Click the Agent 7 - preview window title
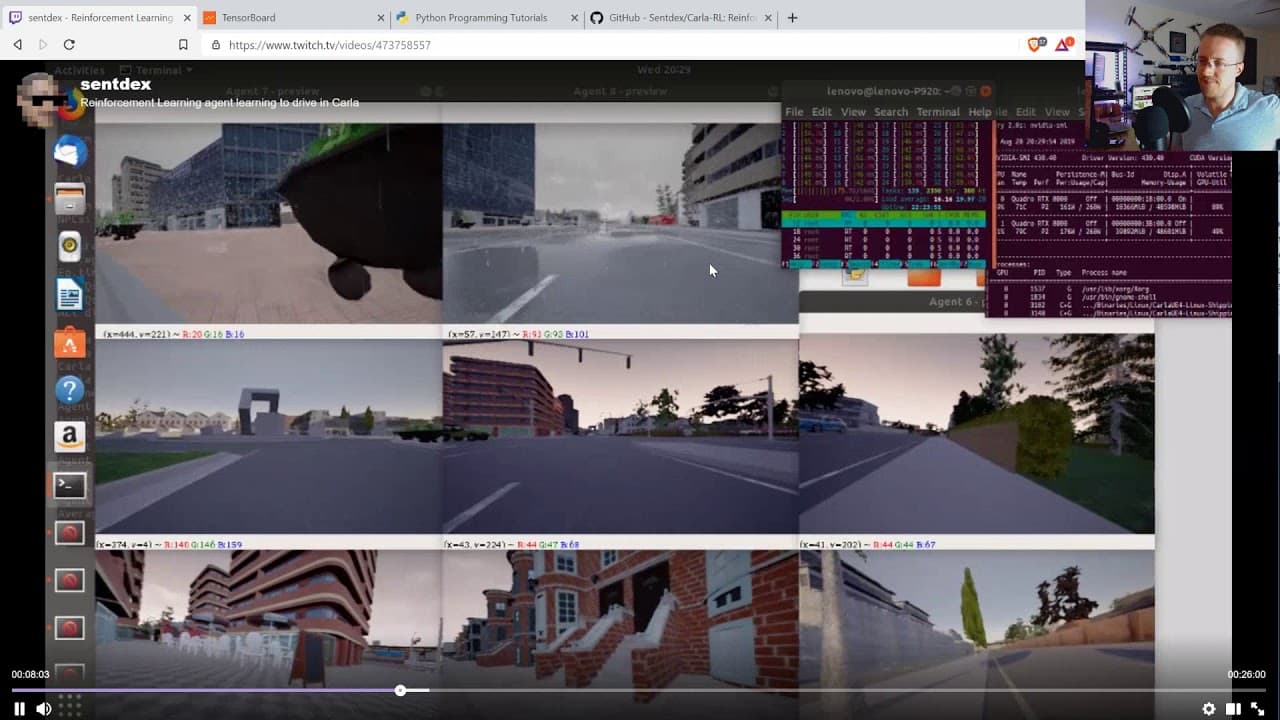The height and width of the screenshot is (720, 1280). click(x=272, y=91)
